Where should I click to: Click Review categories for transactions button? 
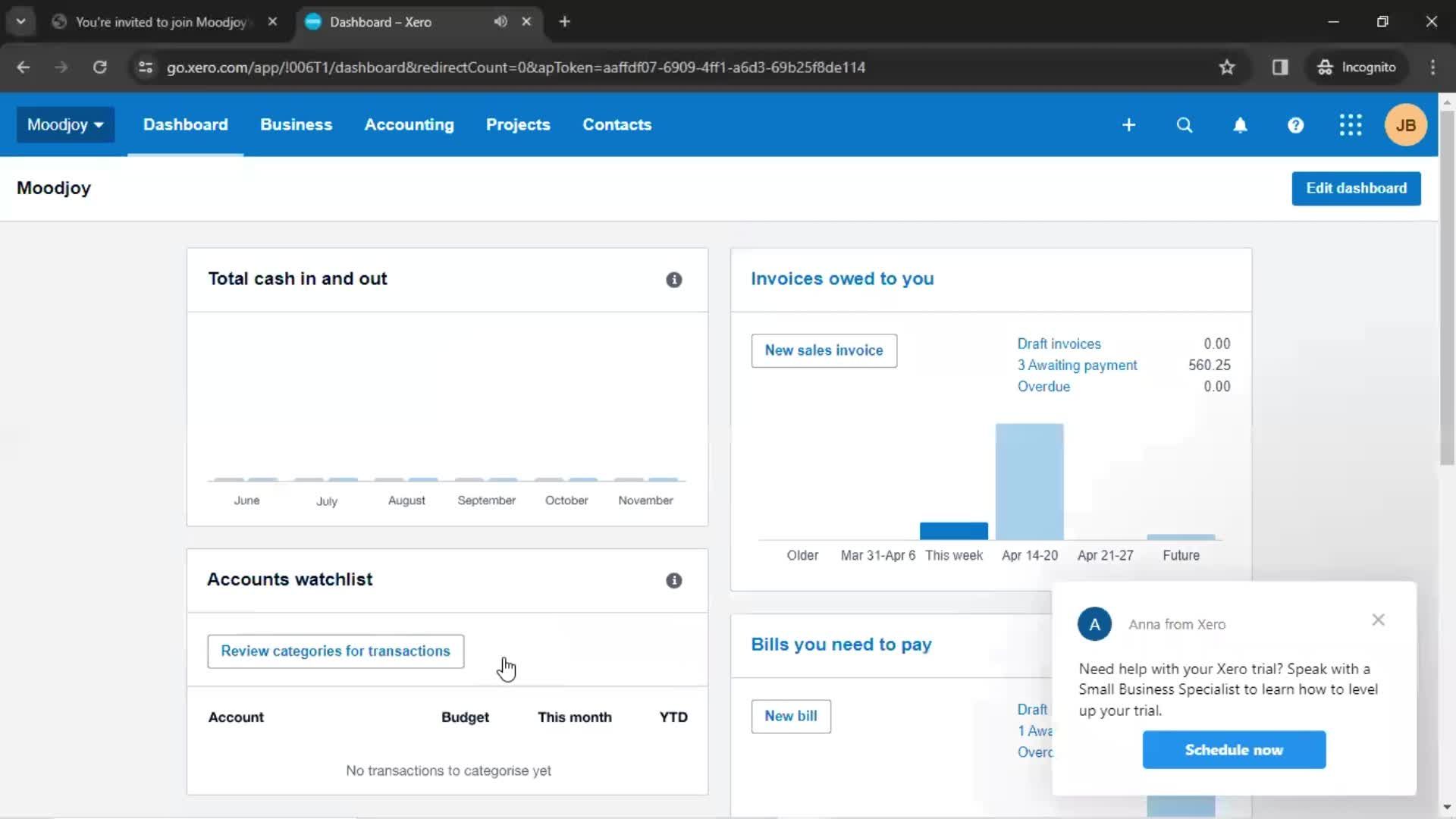pos(335,651)
